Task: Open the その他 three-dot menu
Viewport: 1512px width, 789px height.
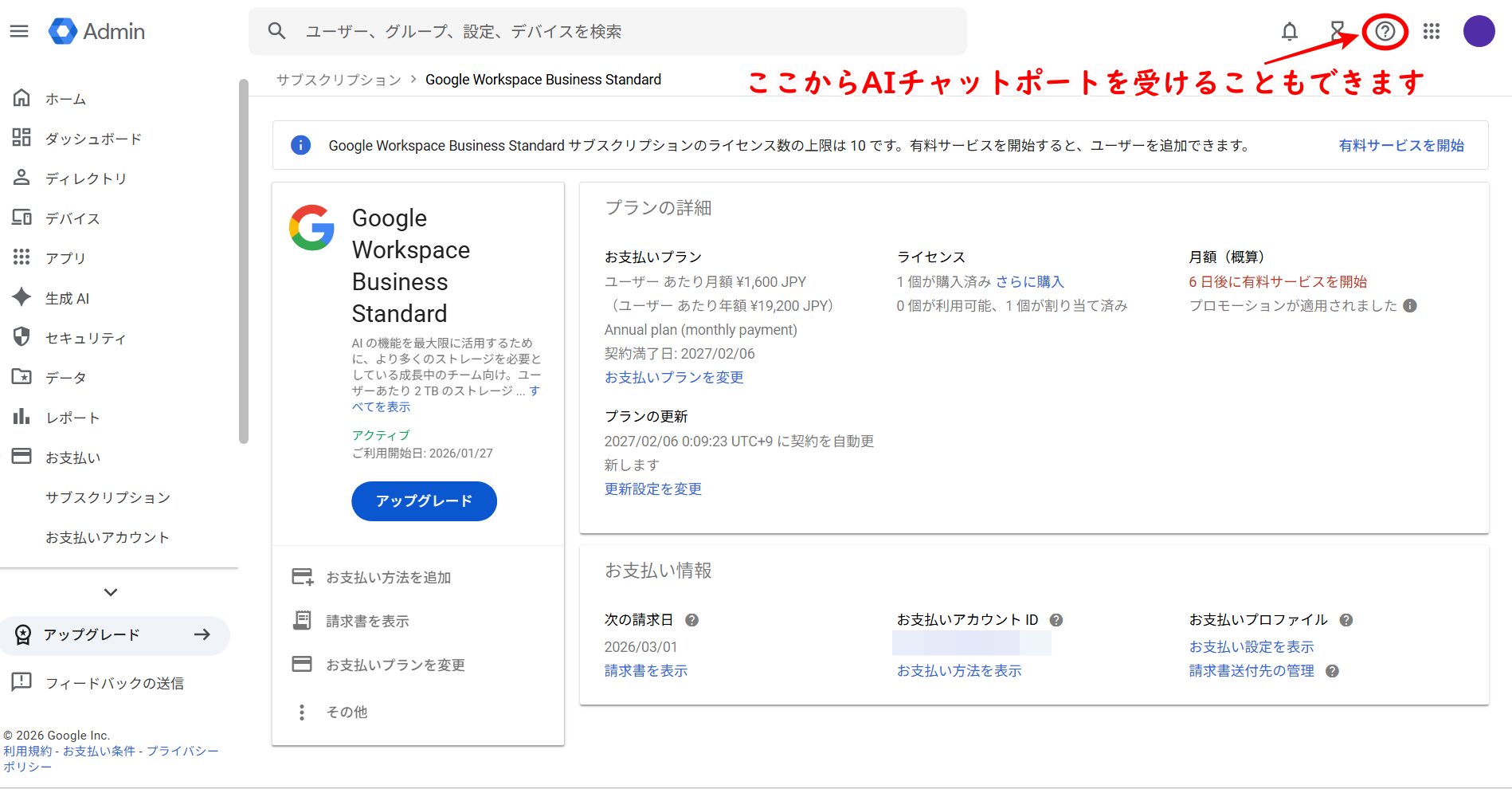Action: pos(302,712)
